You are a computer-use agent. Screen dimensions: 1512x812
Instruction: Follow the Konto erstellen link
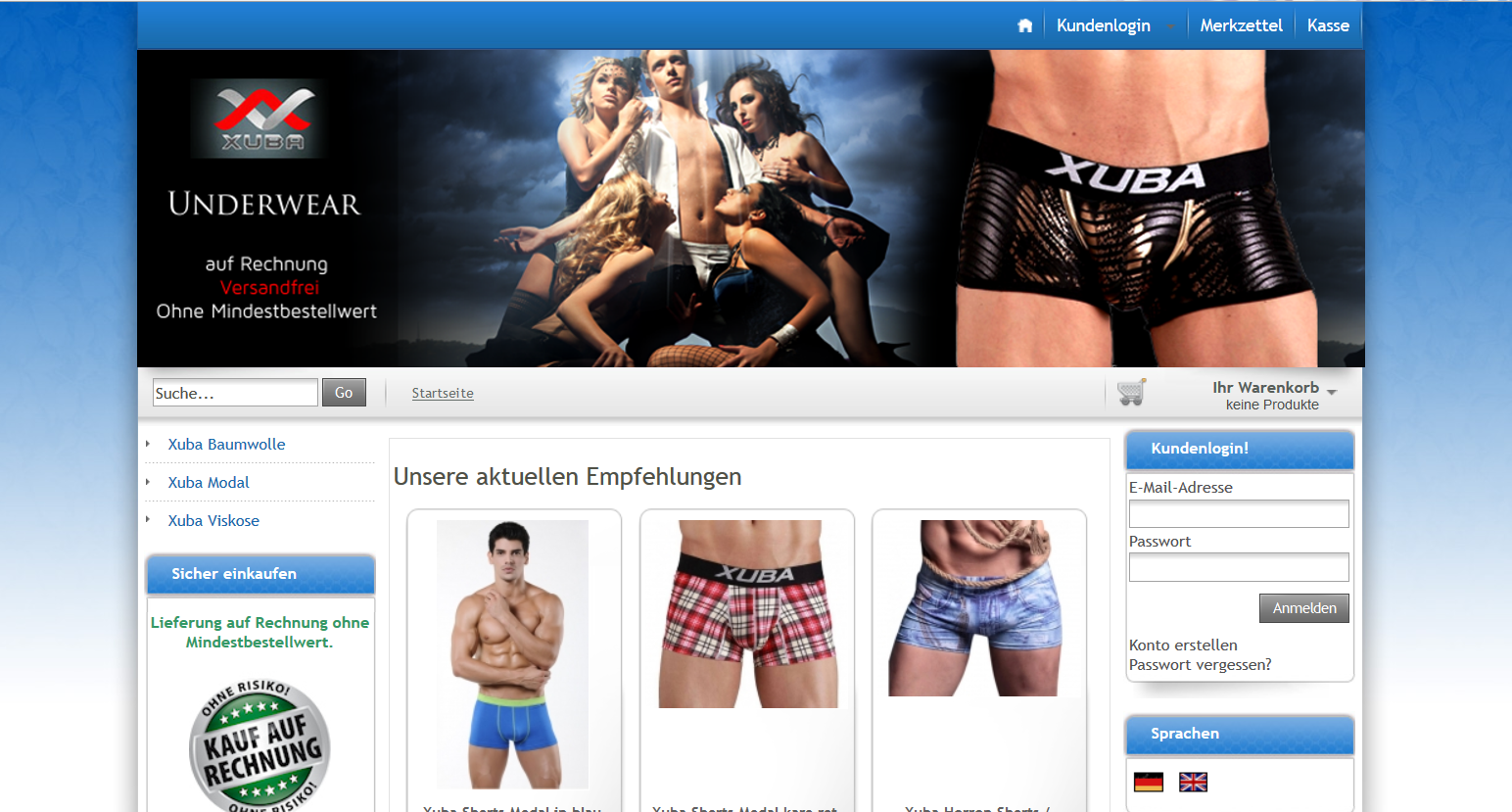(x=1183, y=645)
